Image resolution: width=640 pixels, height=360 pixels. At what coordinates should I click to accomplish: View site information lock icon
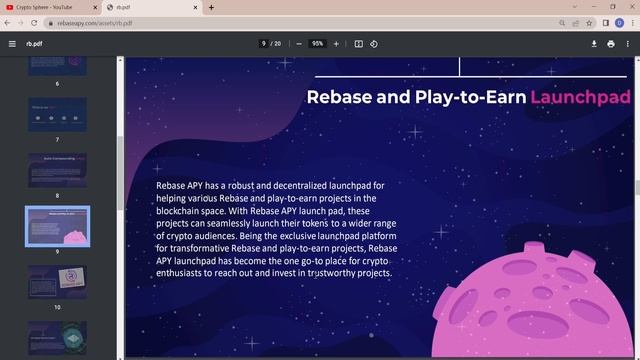click(x=51, y=23)
